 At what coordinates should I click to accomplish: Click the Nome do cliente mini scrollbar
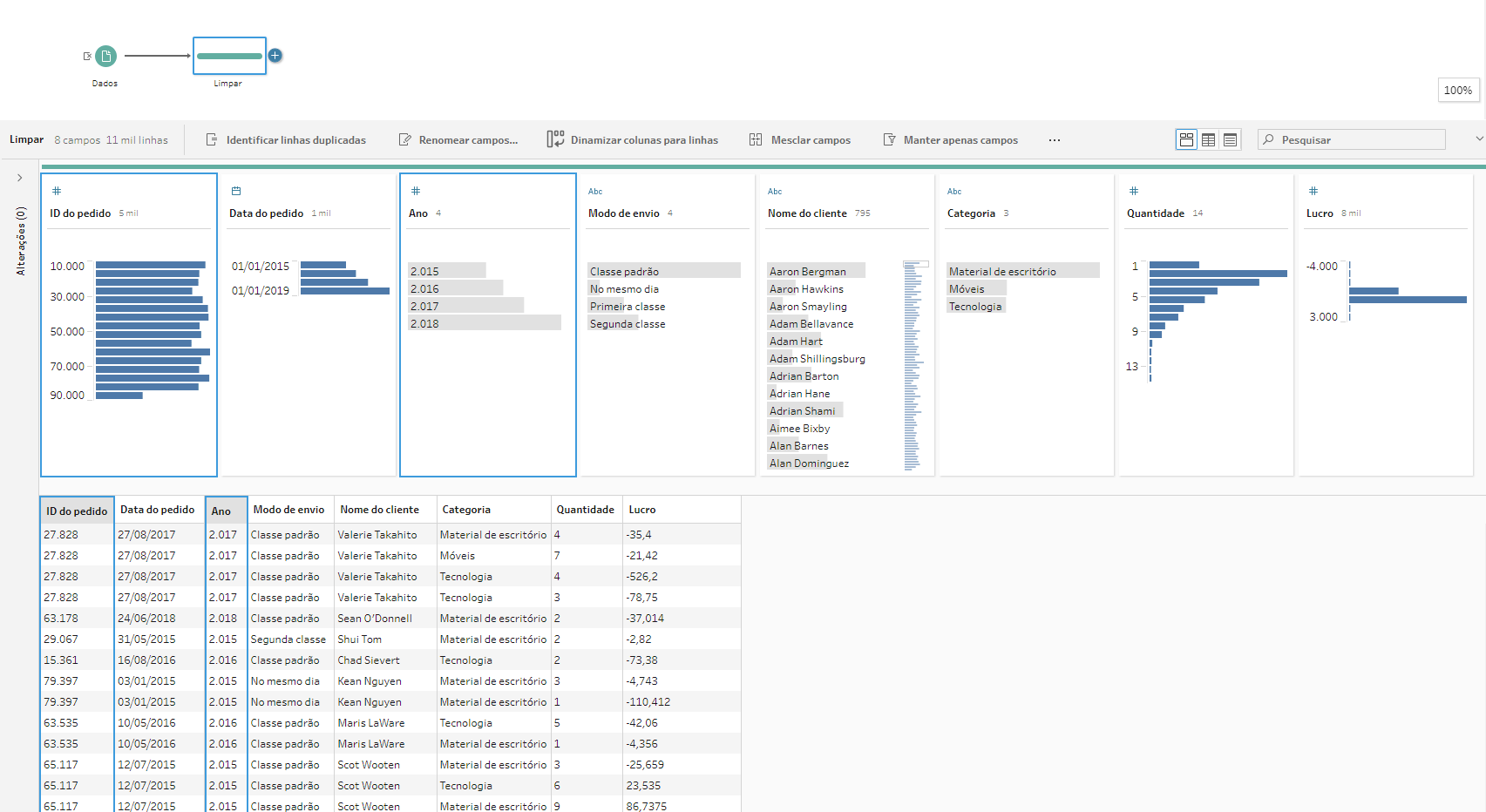coord(913,366)
